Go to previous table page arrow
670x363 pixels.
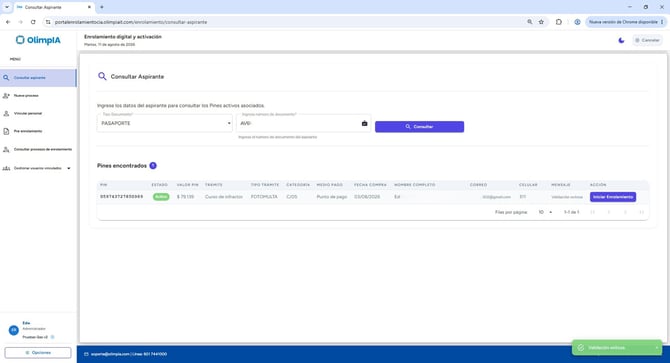click(x=609, y=212)
